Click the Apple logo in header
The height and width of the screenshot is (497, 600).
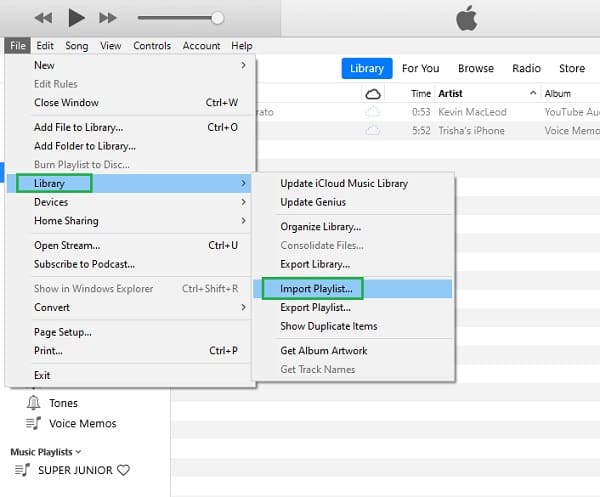(x=466, y=18)
